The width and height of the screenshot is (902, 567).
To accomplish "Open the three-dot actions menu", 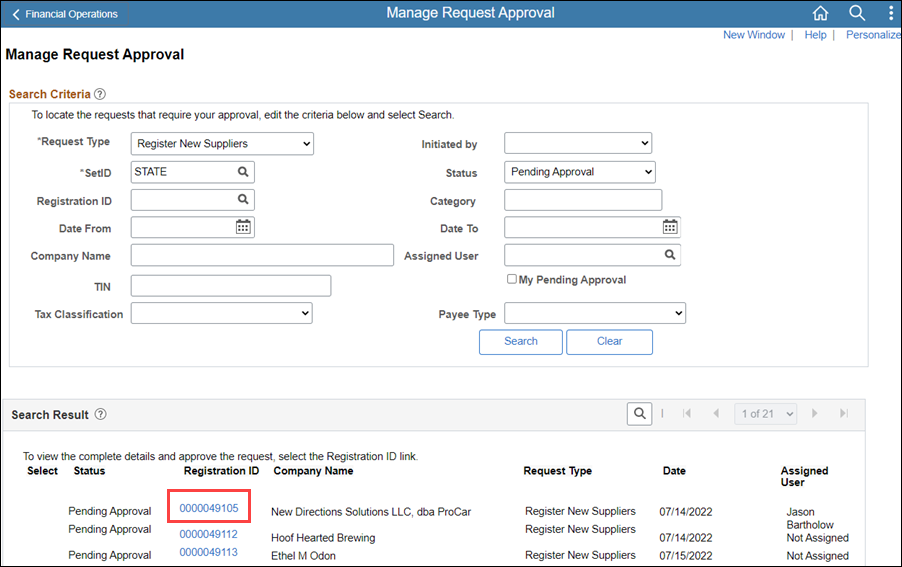I will pos(891,13).
